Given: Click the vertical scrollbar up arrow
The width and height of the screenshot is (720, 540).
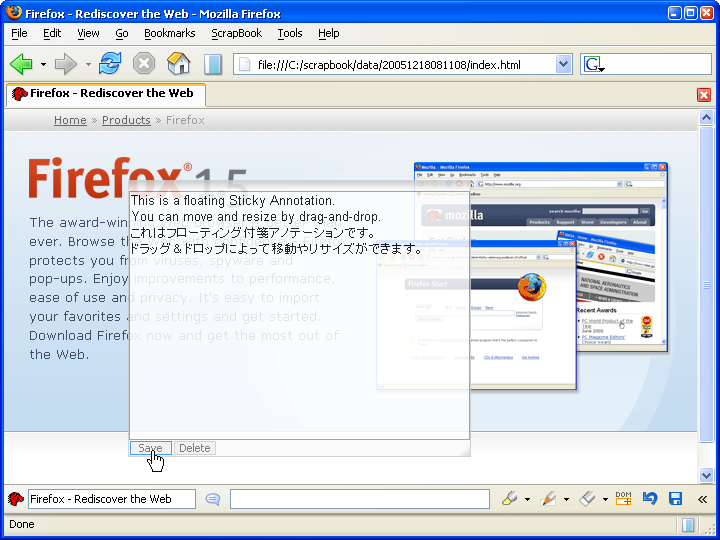Looking at the screenshot, I should (x=706, y=118).
